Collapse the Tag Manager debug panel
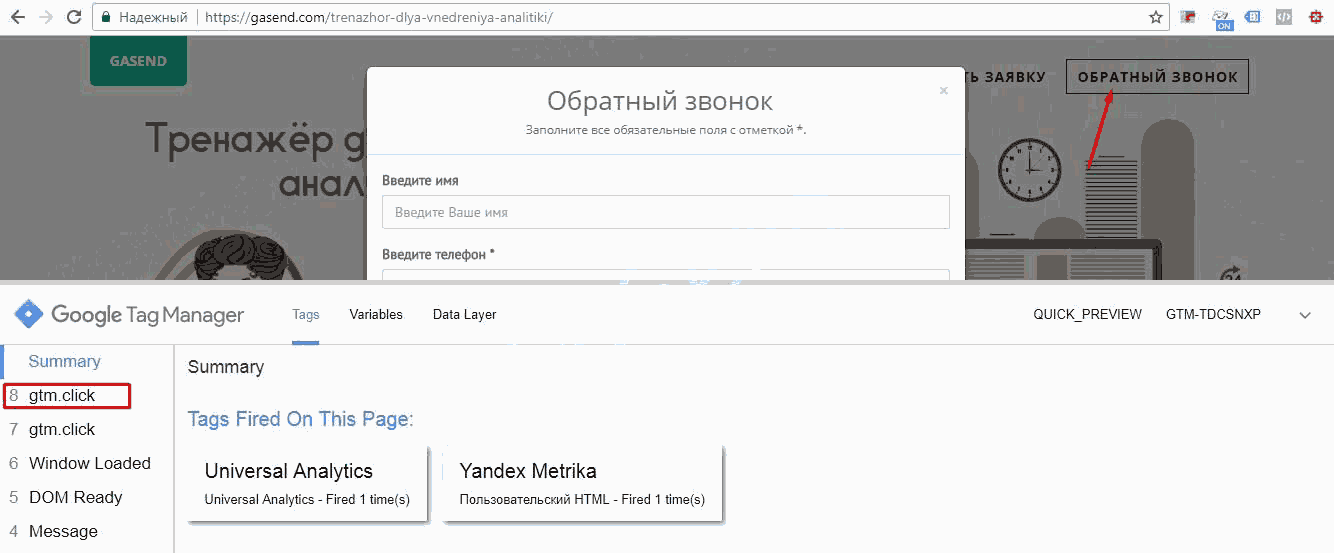The width and height of the screenshot is (1334, 553). pos(1305,315)
